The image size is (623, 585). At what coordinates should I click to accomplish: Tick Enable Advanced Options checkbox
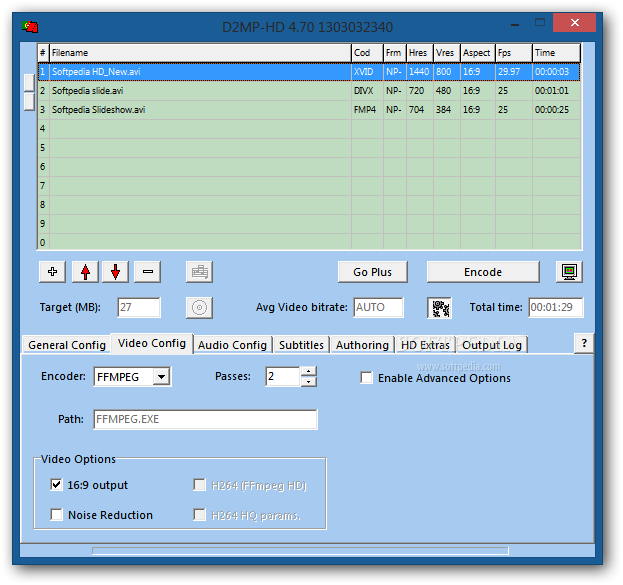point(366,378)
